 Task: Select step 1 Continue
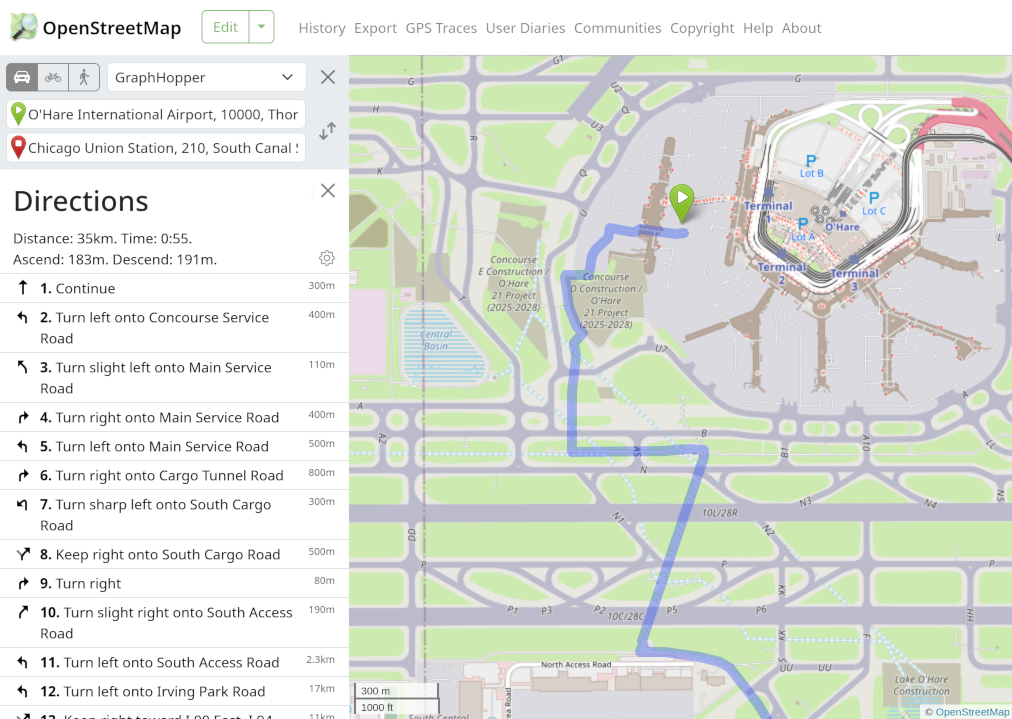click(174, 288)
